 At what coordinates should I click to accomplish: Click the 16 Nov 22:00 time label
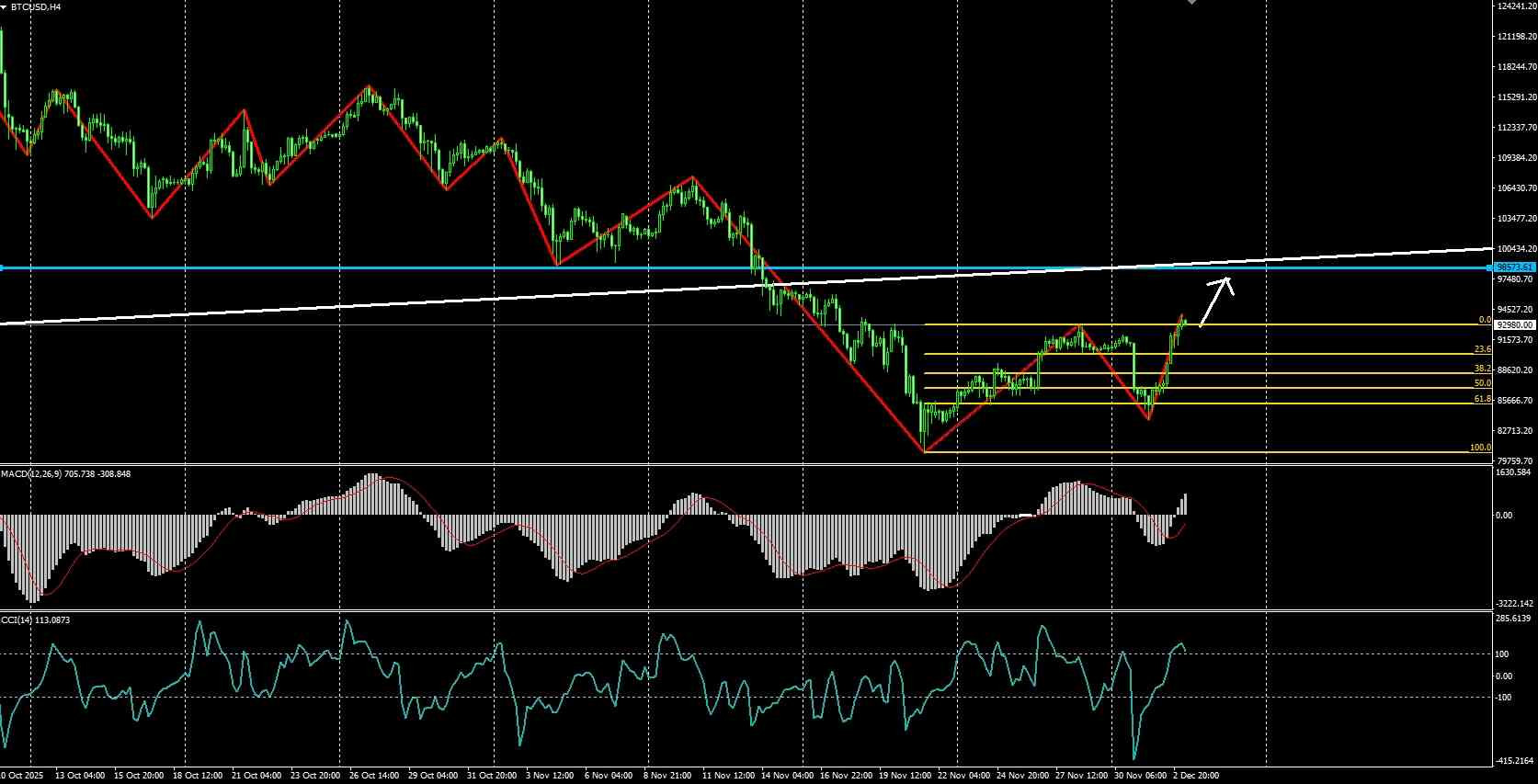click(x=845, y=776)
